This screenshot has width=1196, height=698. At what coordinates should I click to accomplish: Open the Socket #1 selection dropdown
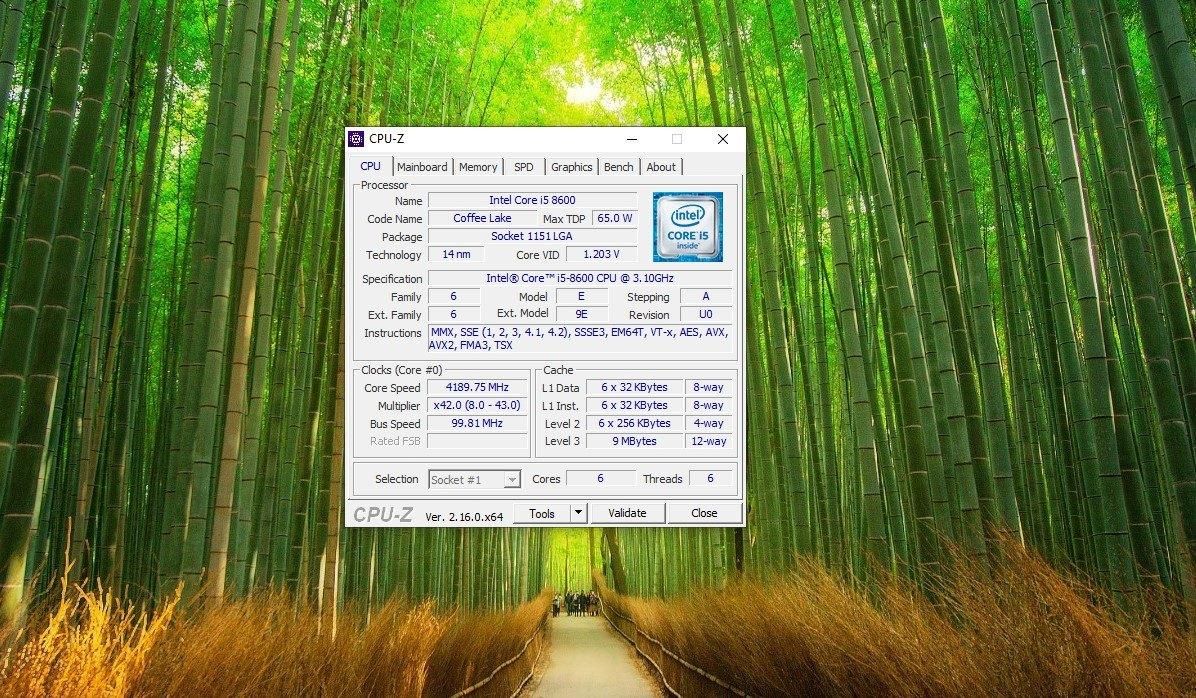474,479
